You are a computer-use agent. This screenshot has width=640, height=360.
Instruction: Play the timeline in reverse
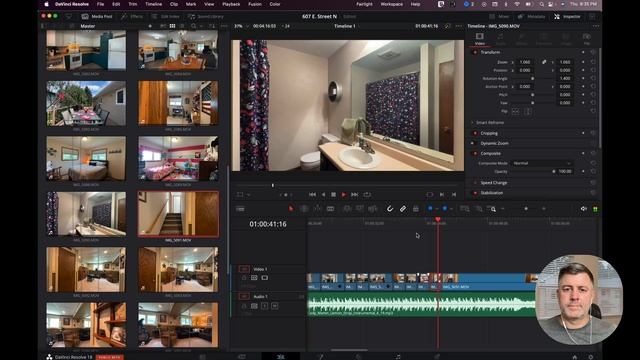click(323, 195)
